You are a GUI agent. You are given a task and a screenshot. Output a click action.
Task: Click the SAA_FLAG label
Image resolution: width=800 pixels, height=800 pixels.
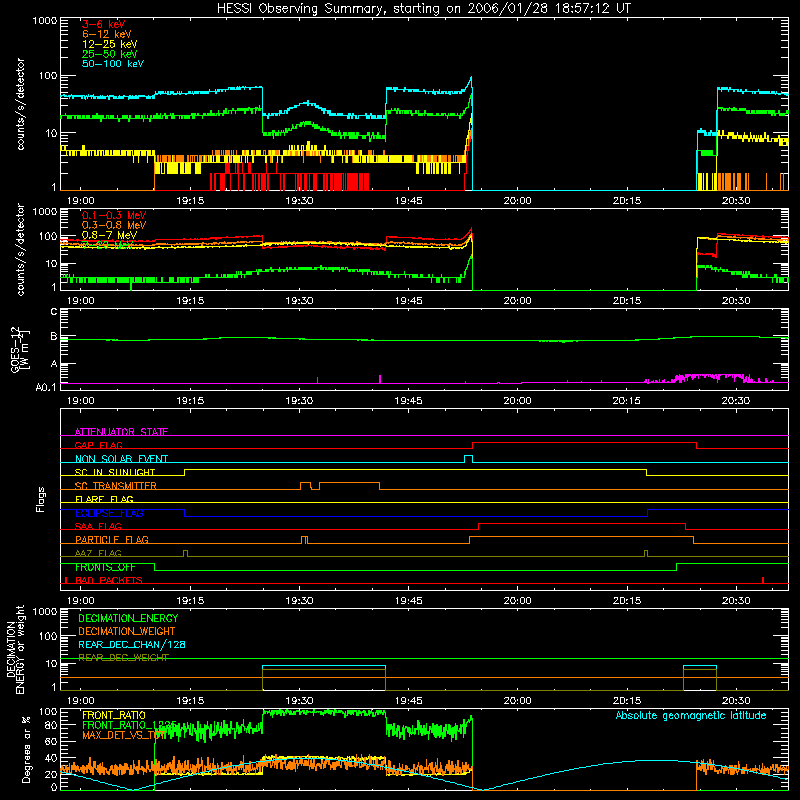[98, 526]
